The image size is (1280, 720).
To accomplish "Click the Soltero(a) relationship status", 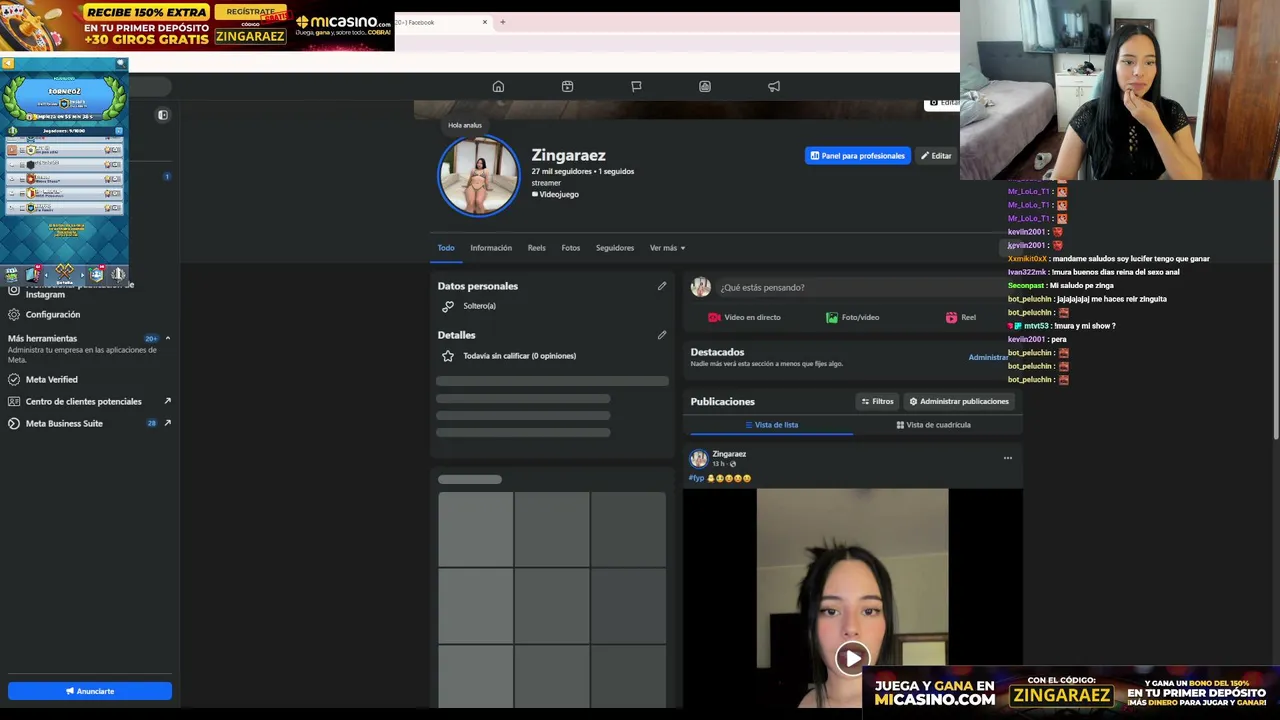I will click(479, 306).
